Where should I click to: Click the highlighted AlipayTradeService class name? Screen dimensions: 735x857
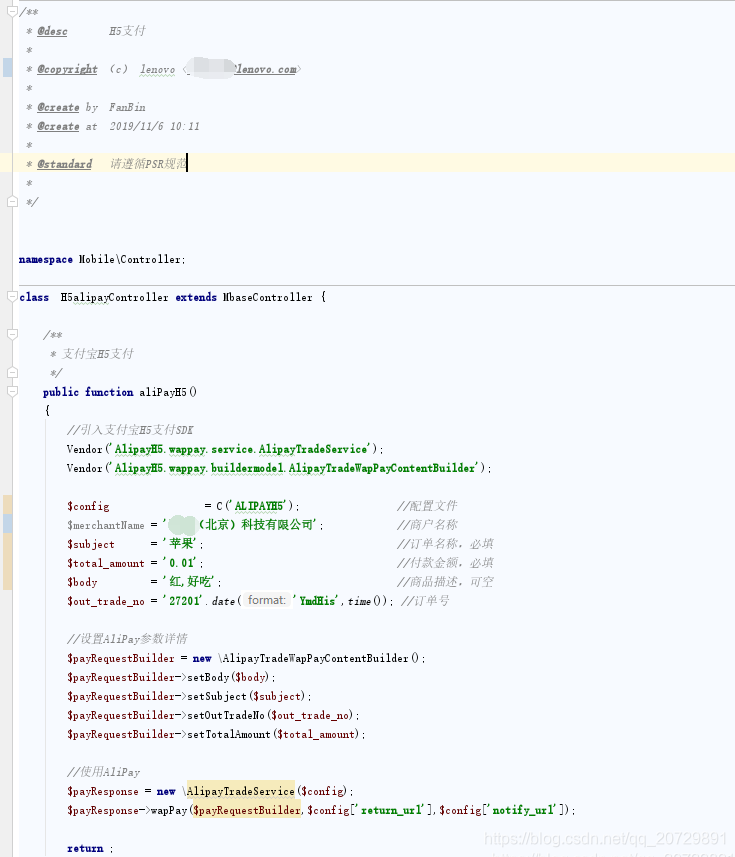241,791
